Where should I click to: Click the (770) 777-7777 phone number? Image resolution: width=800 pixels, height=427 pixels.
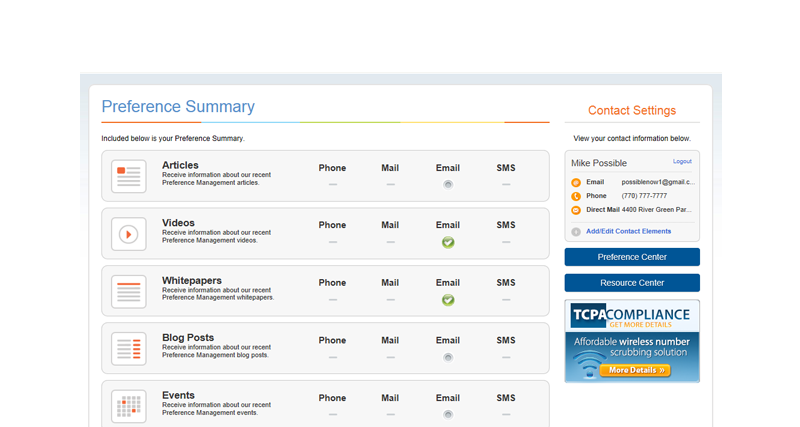click(x=644, y=196)
